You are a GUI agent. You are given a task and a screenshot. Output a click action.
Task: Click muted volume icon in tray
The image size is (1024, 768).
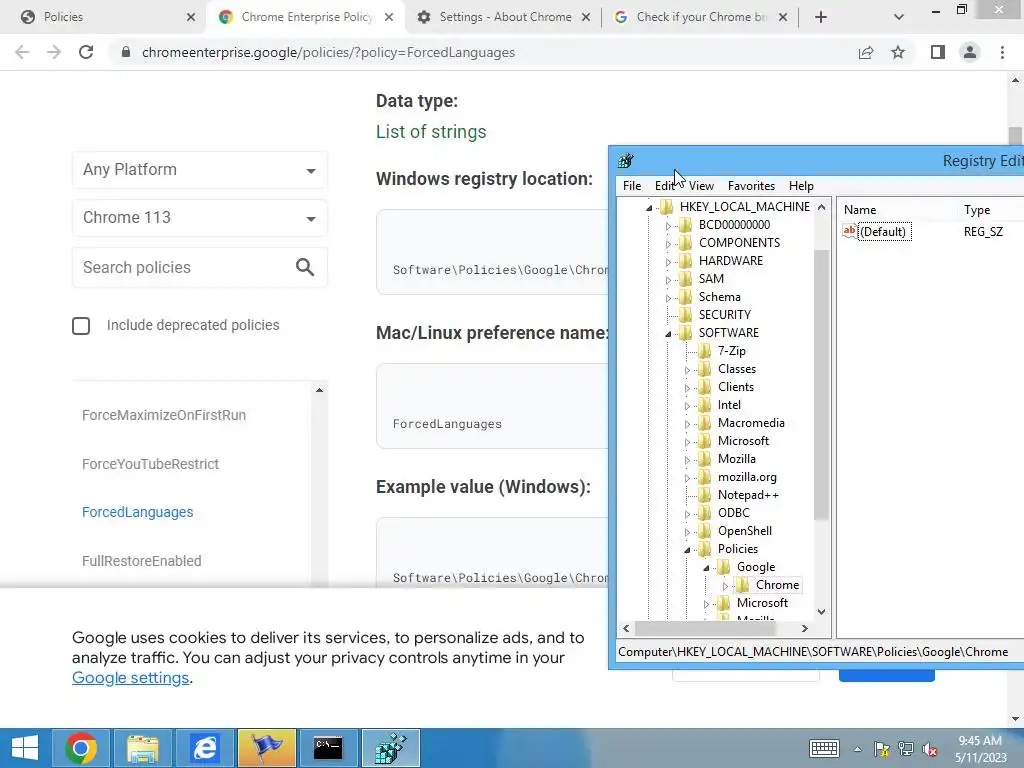tap(929, 749)
